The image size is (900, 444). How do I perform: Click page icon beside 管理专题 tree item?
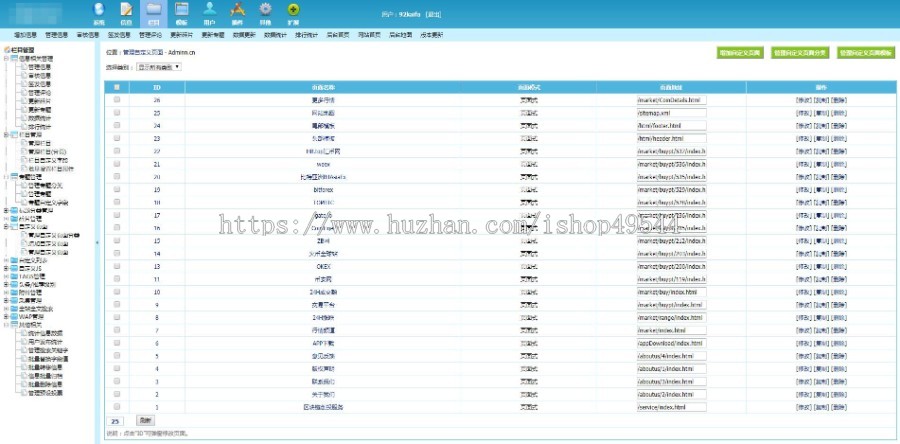24,194
